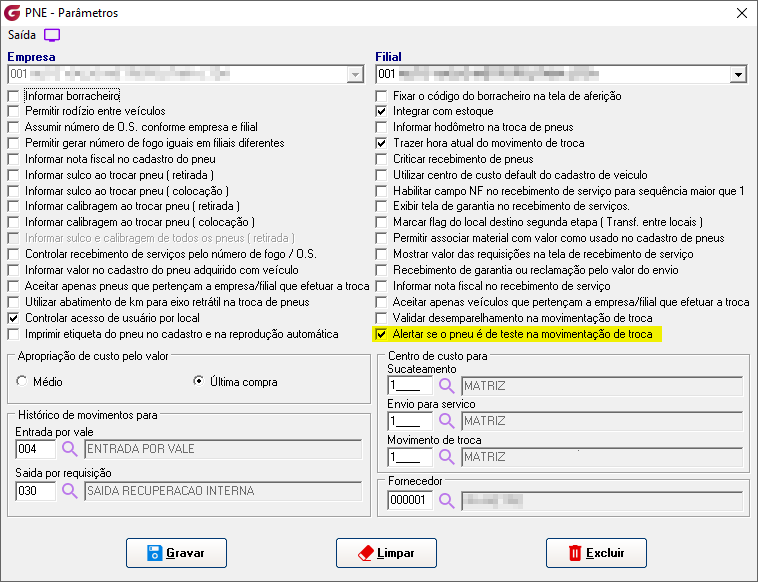Click the Gravar save button

tap(176, 553)
